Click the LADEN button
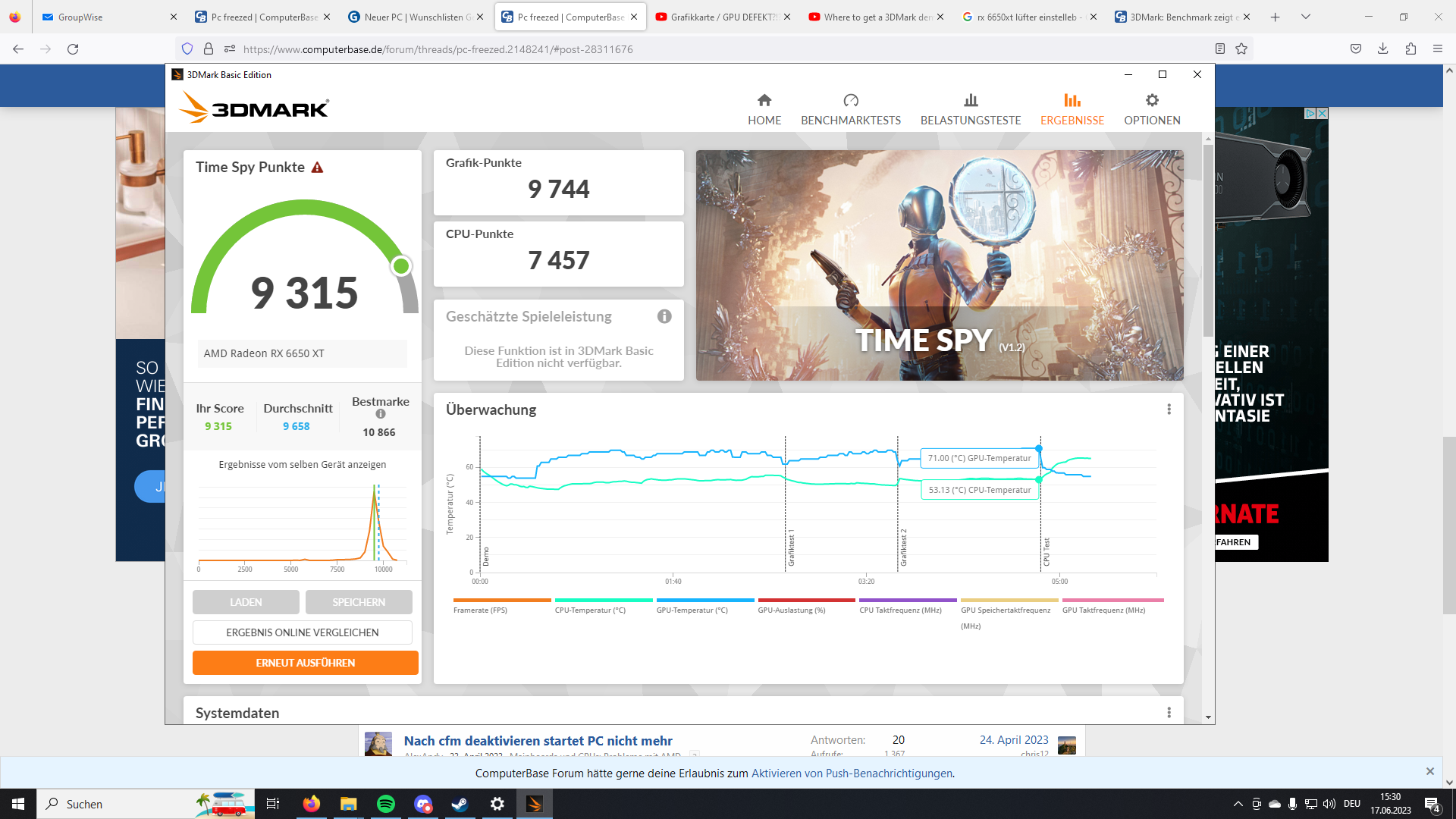 coord(246,602)
